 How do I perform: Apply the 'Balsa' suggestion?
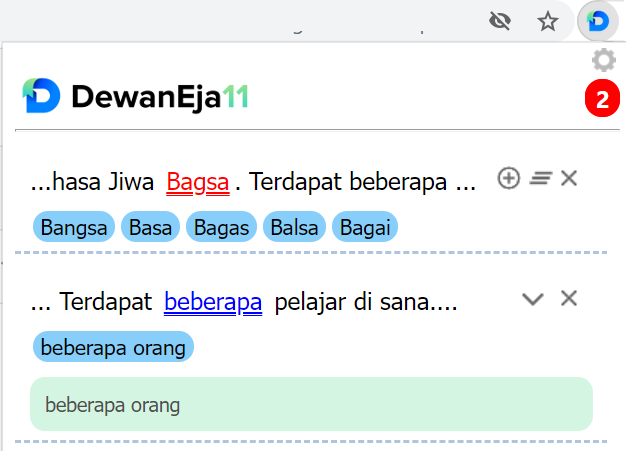coord(294,227)
